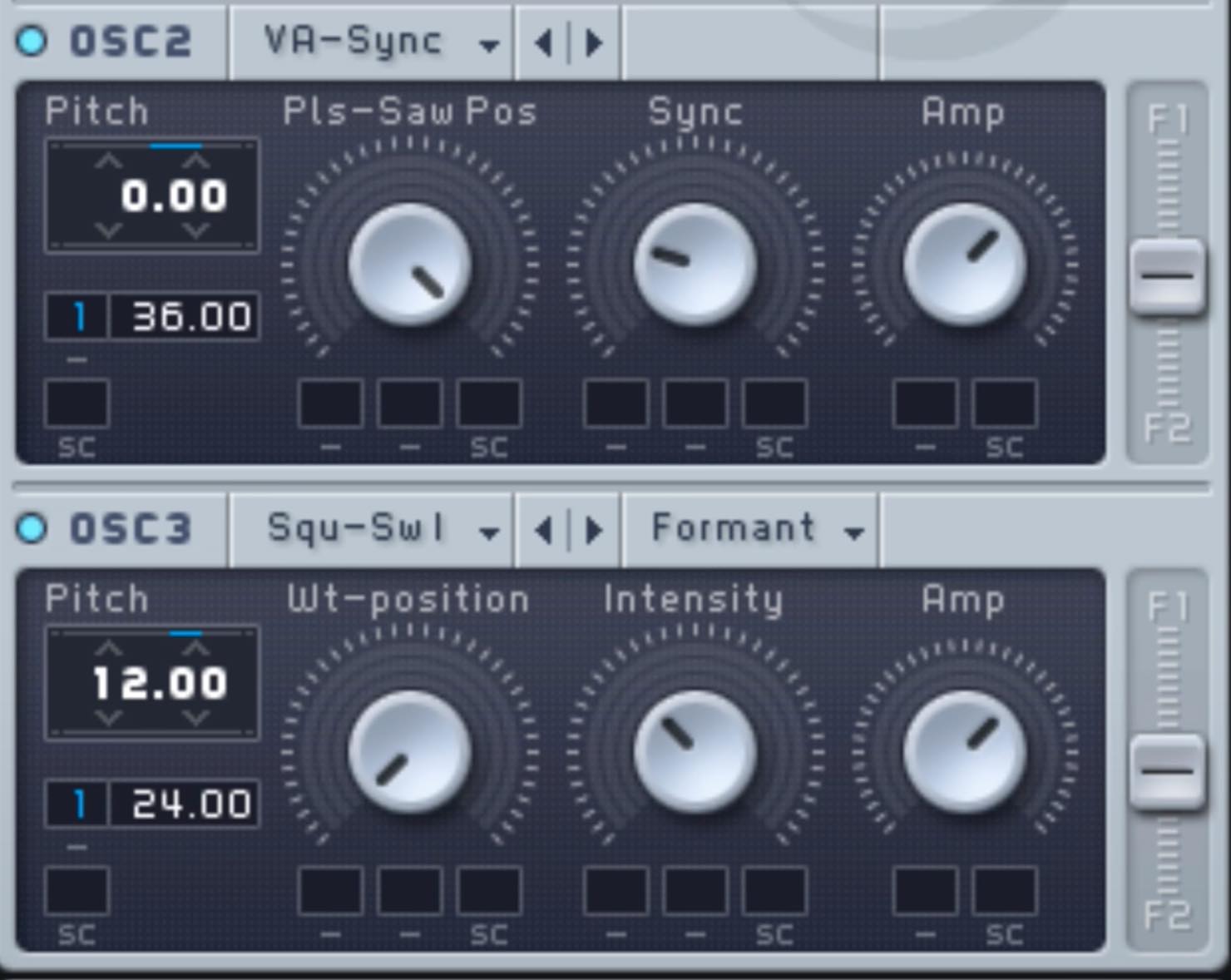Click F2 label on OSC2 routing fader
The image size is (1231, 980).
click(1168, 428)
